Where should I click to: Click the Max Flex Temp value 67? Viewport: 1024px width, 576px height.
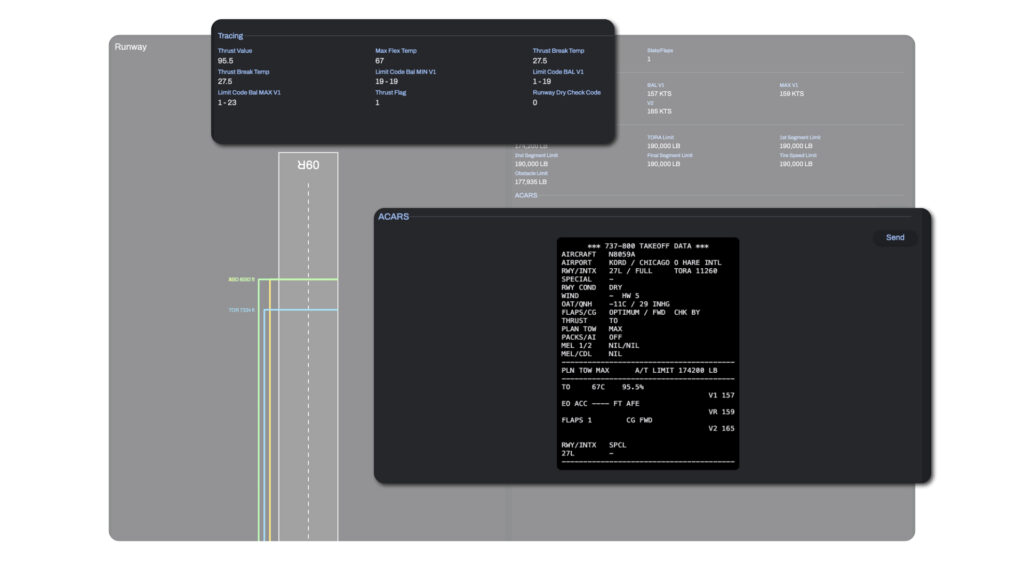coord(380,61)
